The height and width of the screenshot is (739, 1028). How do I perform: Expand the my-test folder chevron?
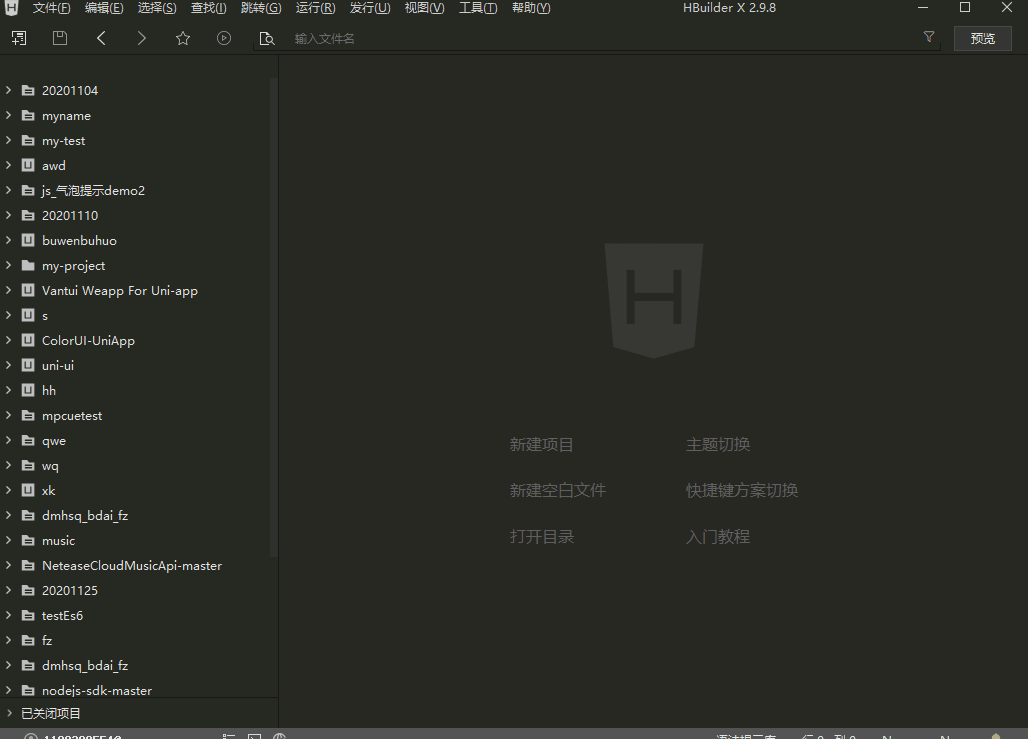point(9,140)
